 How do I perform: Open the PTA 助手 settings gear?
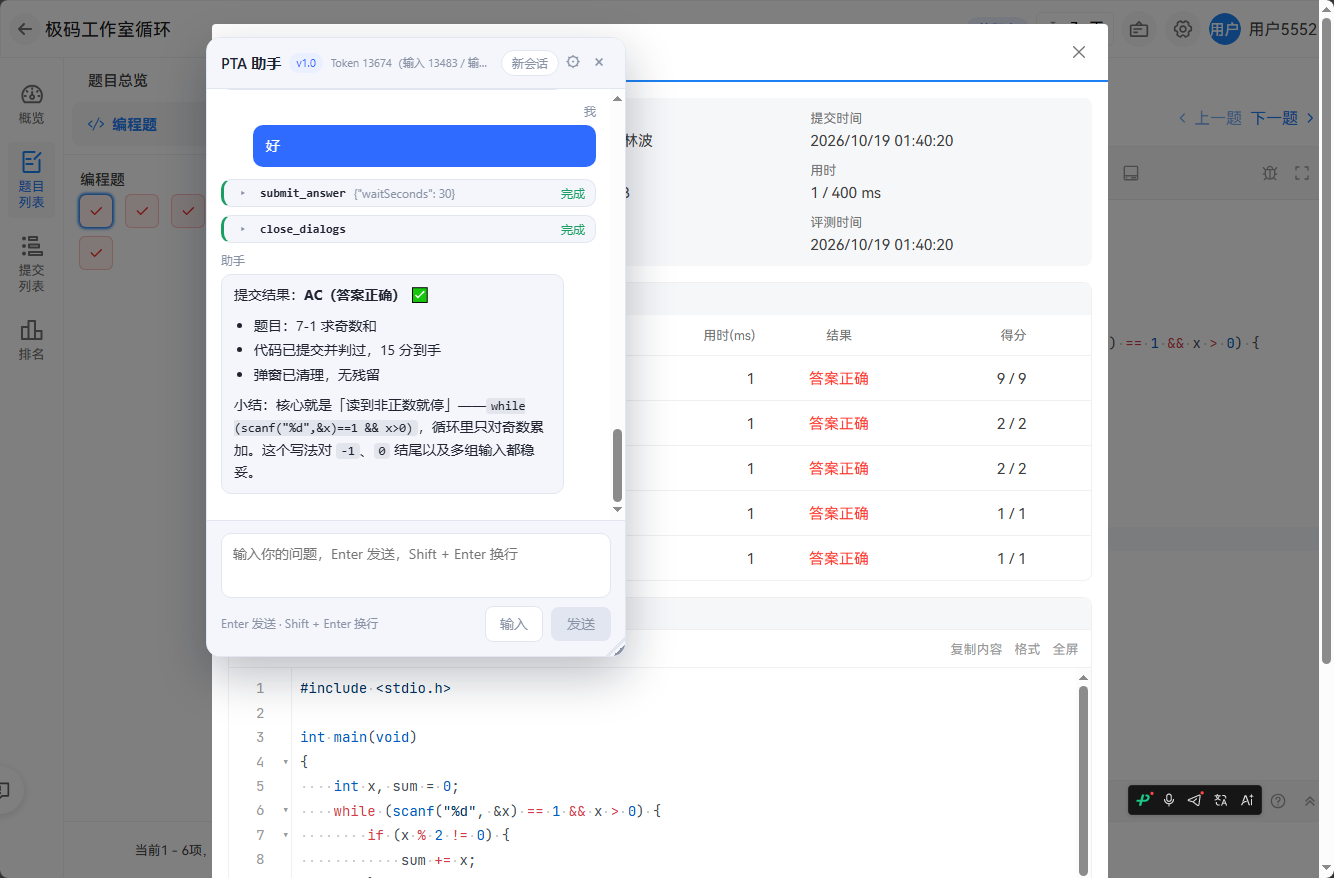pos(573,62)
